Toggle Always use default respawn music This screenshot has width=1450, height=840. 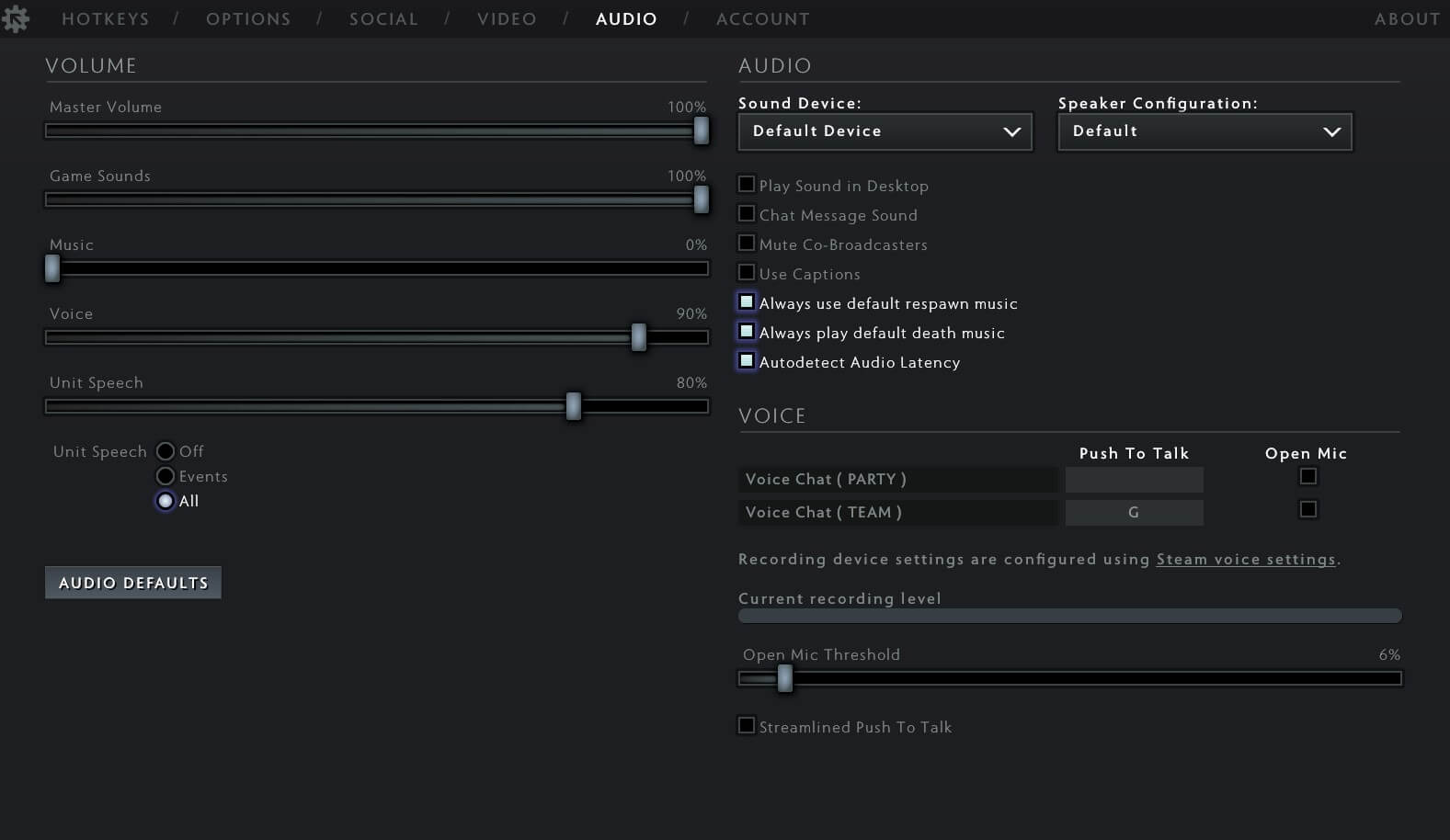[747, 301]
